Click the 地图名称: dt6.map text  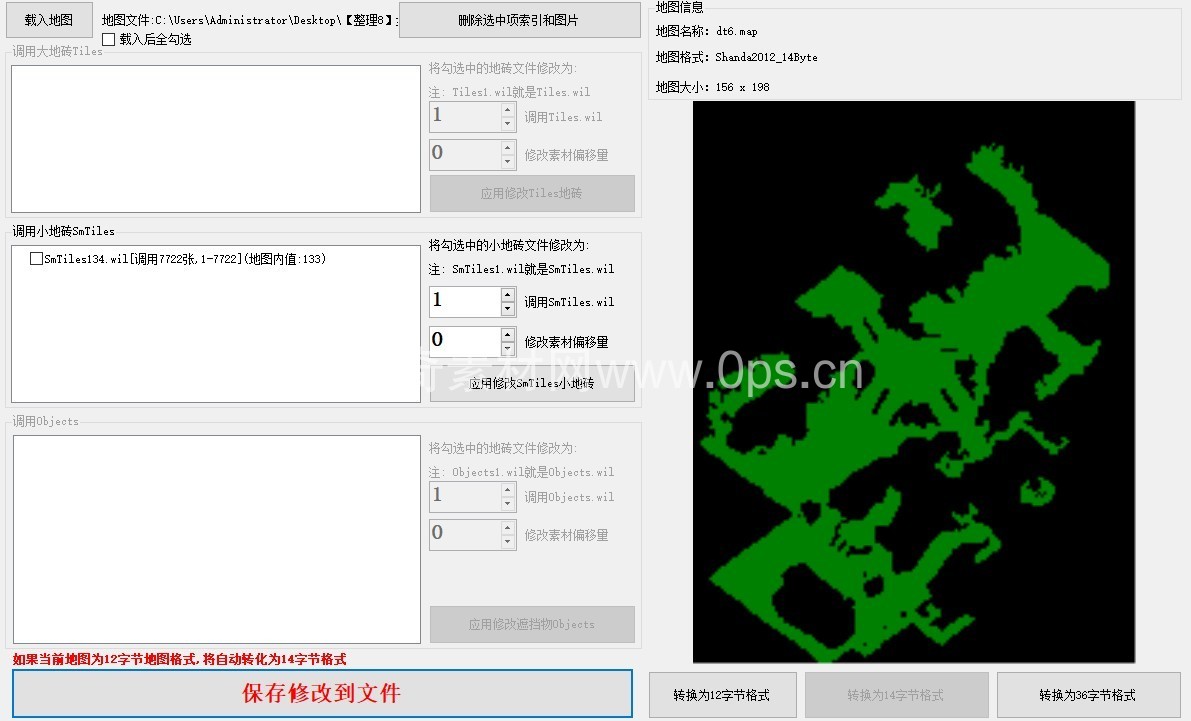coord(706,31)
